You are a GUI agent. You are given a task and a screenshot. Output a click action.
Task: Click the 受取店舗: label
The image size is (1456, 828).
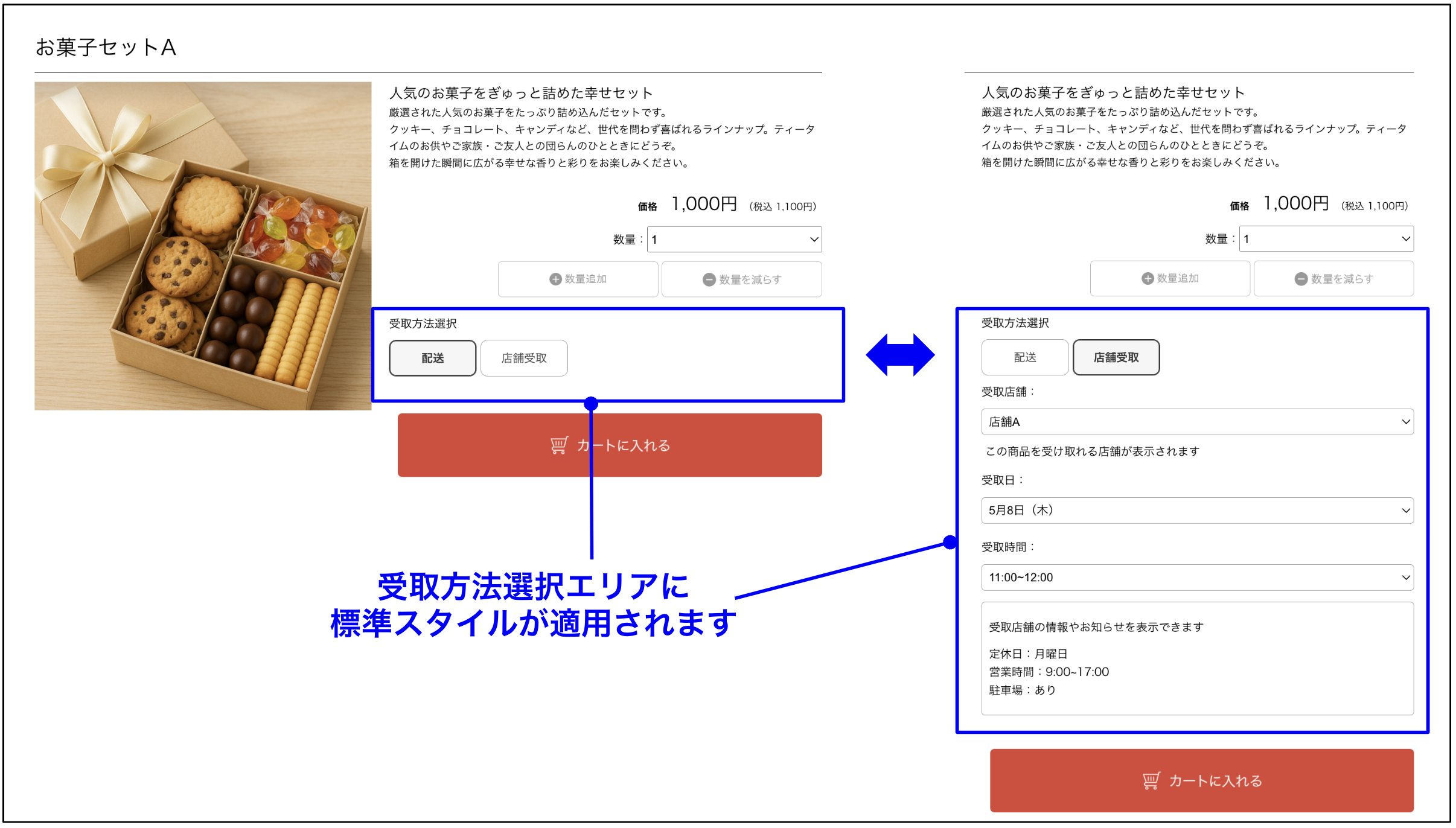pyautogui.click(x=1008, y=392)
